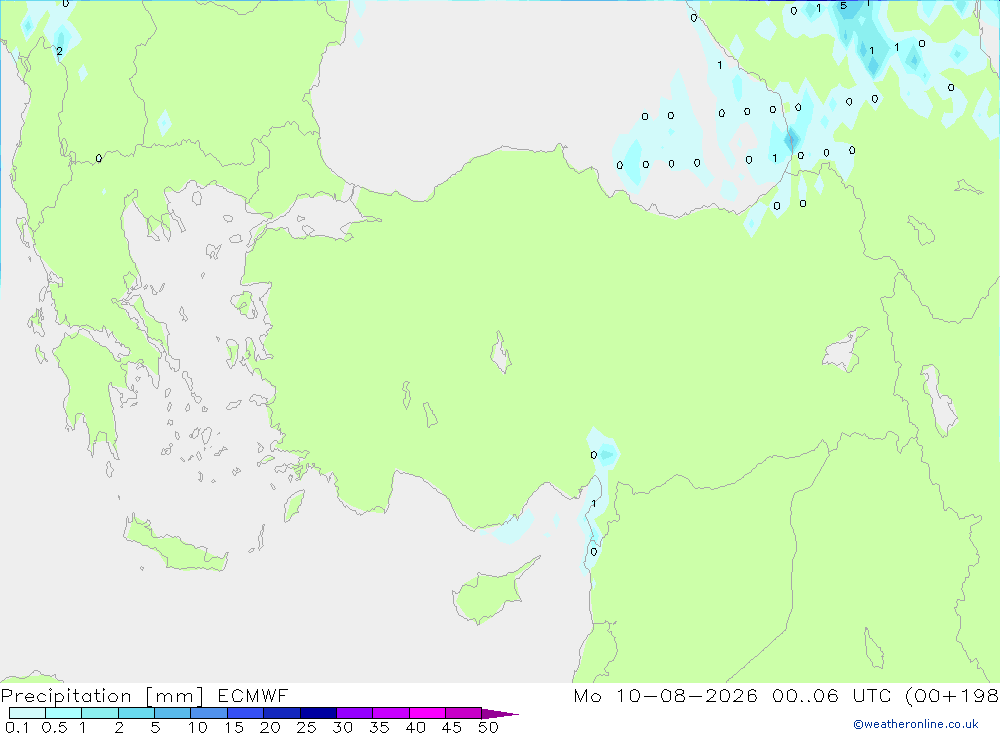The width and height of the screenshot is (1000, 733).
Task: Click the 25–30 mm navy legend swatch
Action: [318, 713]
